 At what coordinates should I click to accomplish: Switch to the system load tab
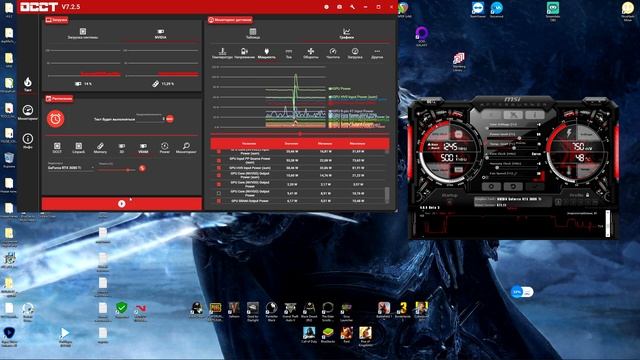pyautogui.click(x=83, y=33)
